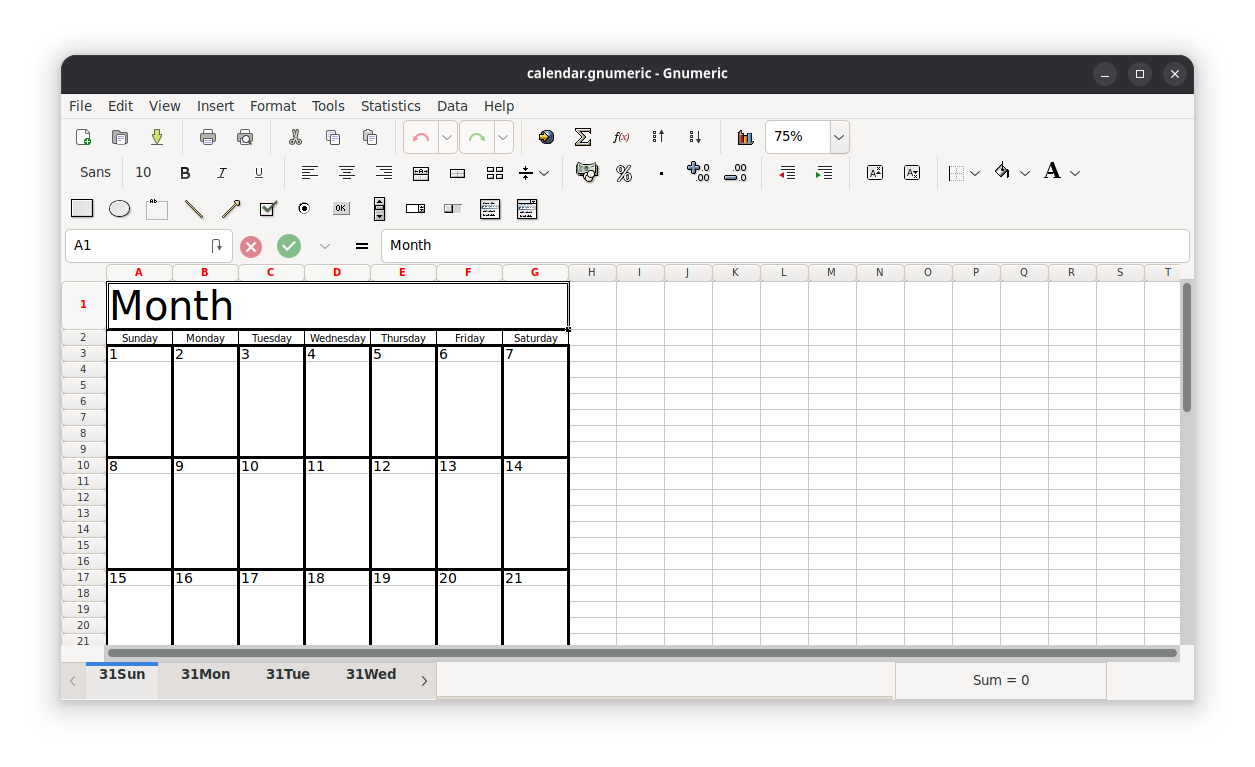The height and width of the screenshot is (767, 1255).
Task: Select the radio button object tool
Action: [x=304, y=208]
